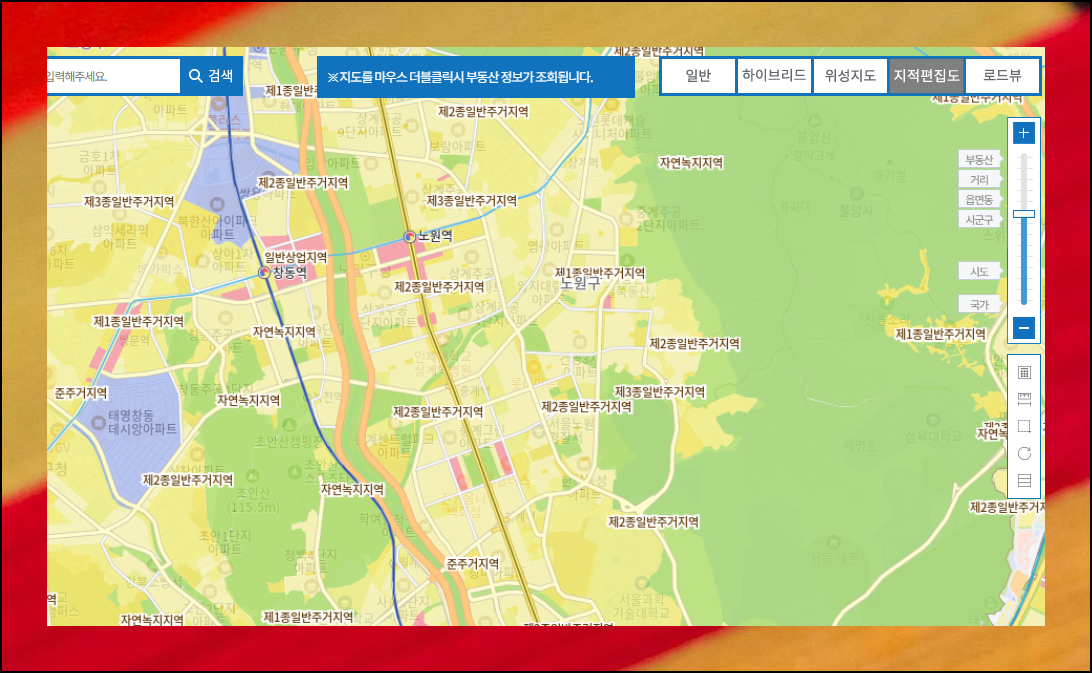Click the 태영창동데시앙아파트 label
Viewport: 1092px width, 673px height.
tap(143, 422)
